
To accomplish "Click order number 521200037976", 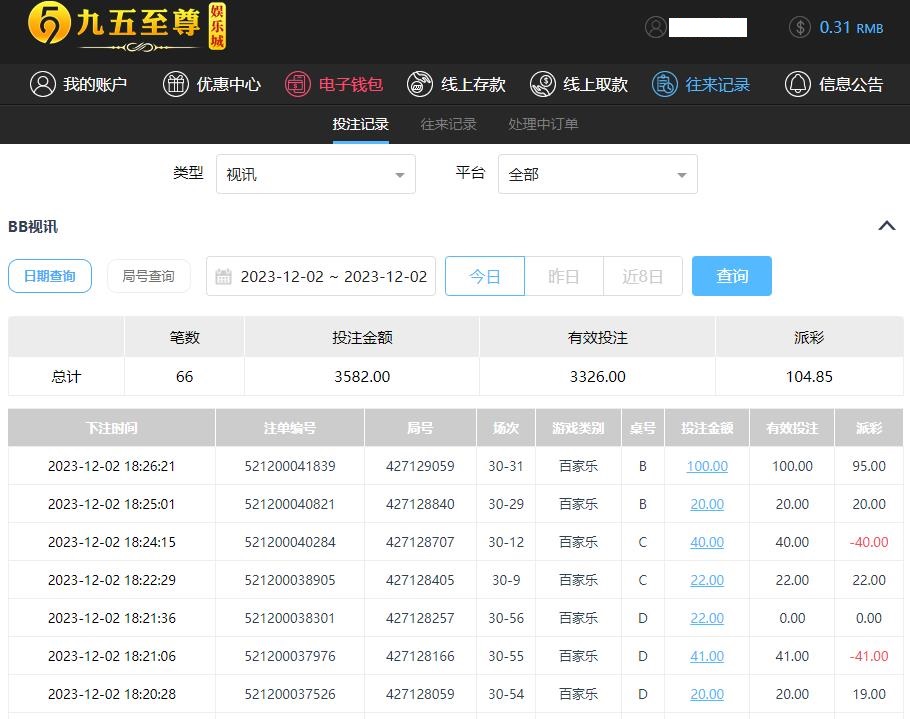I will (x=290, y=656).
